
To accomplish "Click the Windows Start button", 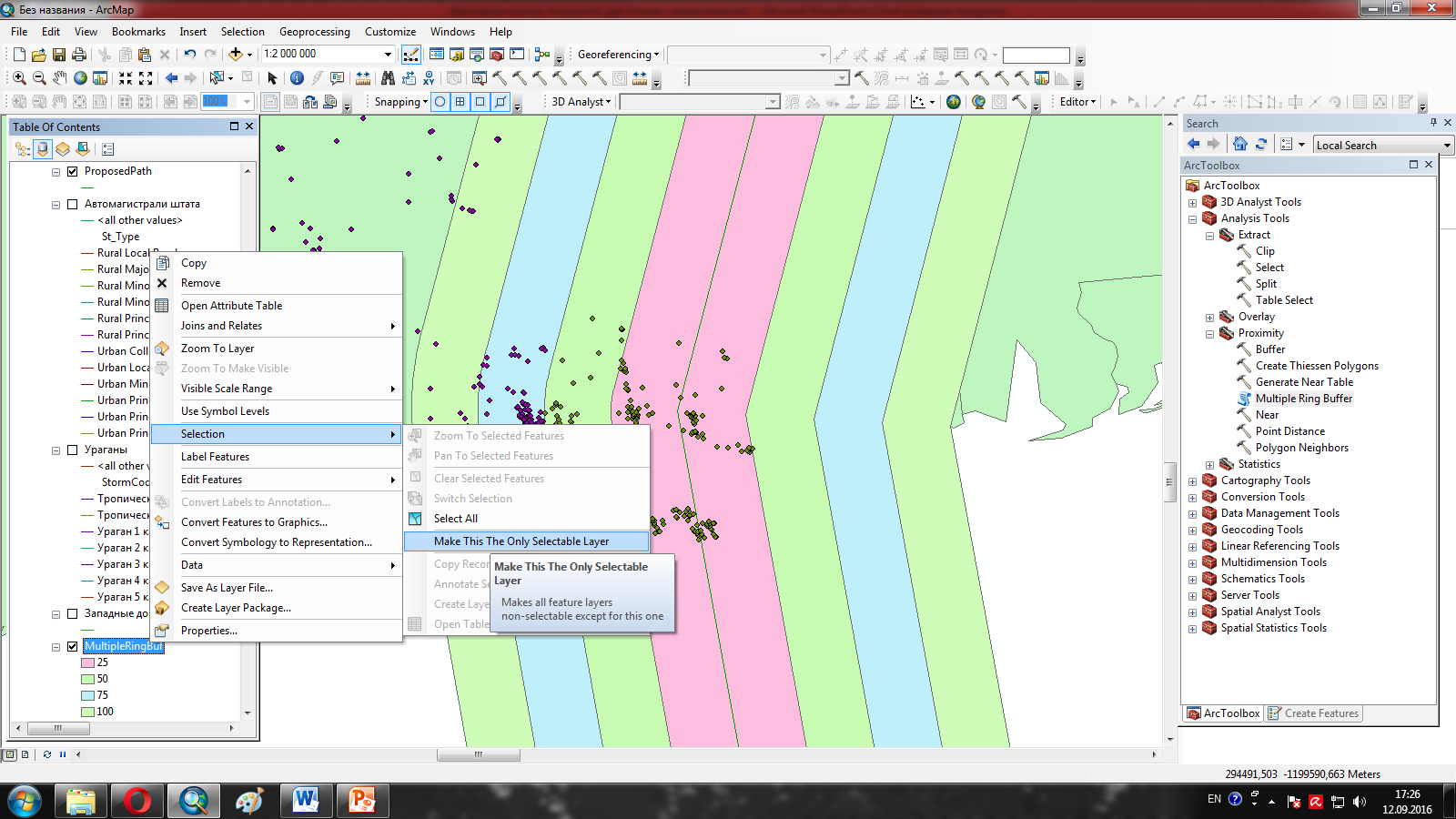I will 25,801.
